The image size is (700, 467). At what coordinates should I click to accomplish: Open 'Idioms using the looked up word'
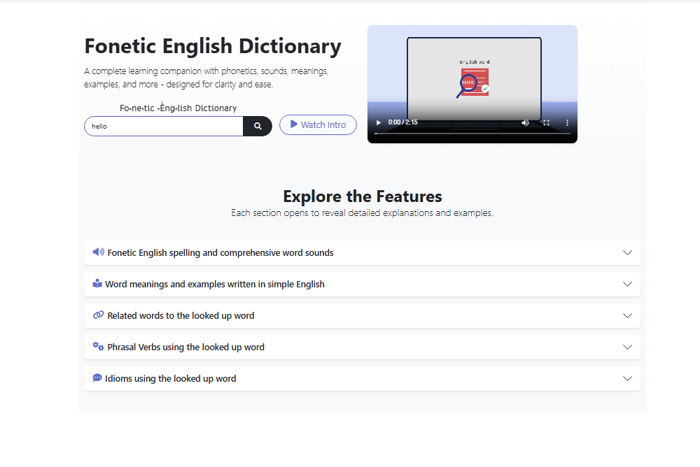tap(362, 379)
